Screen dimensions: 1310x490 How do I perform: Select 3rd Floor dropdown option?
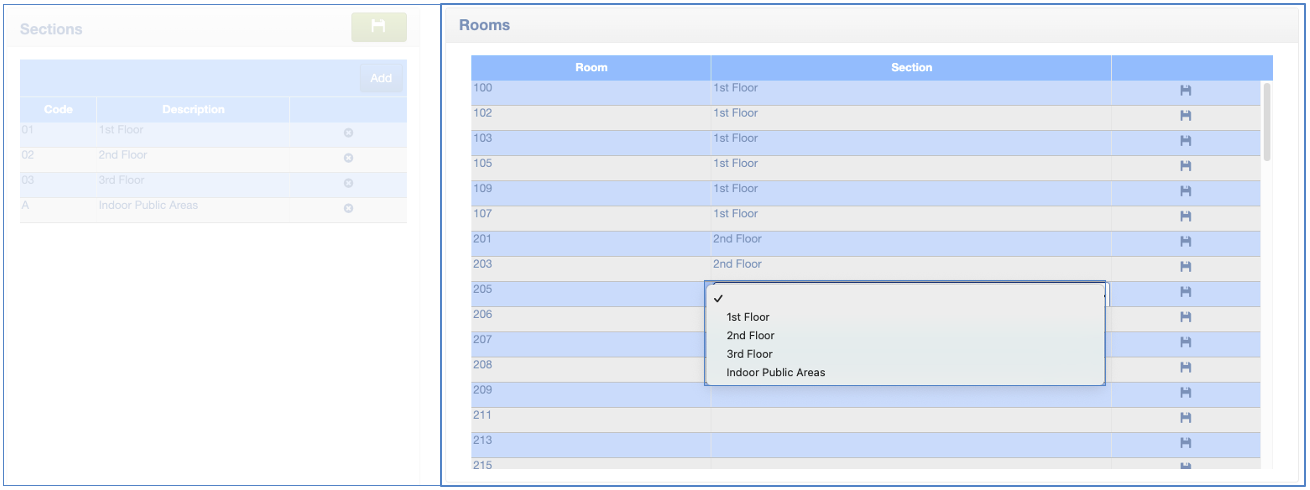749,354
